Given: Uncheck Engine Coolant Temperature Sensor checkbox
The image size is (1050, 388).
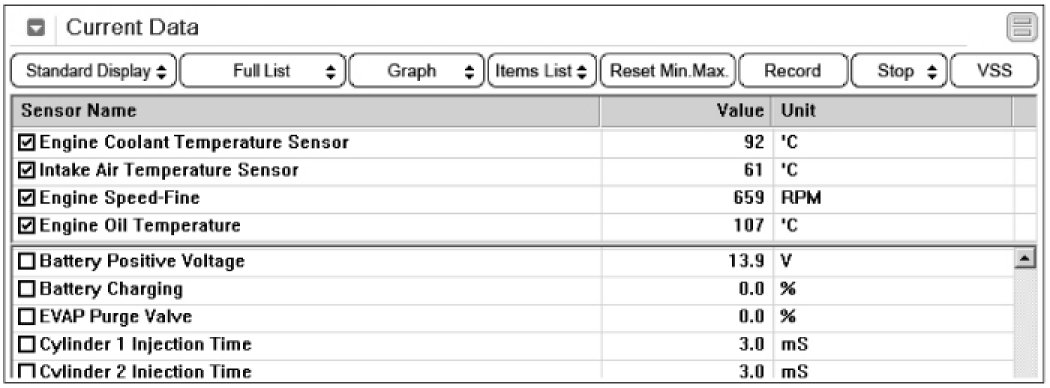Looking at the screenshot, I should point(26,142).
